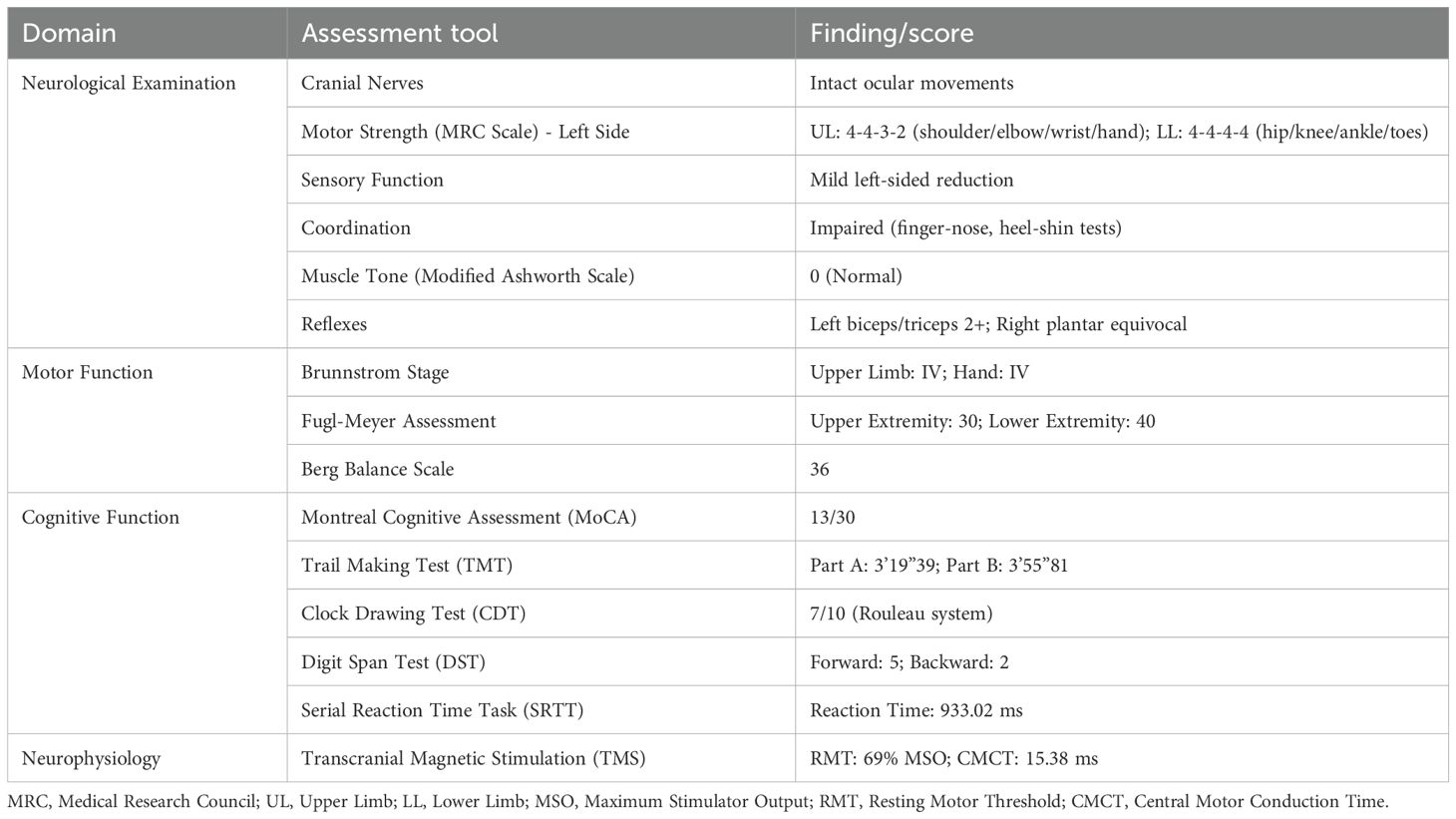Click the Assessment tool column header
The width and height of the screenshot is (1456, 819).
[x=399, y=33]
